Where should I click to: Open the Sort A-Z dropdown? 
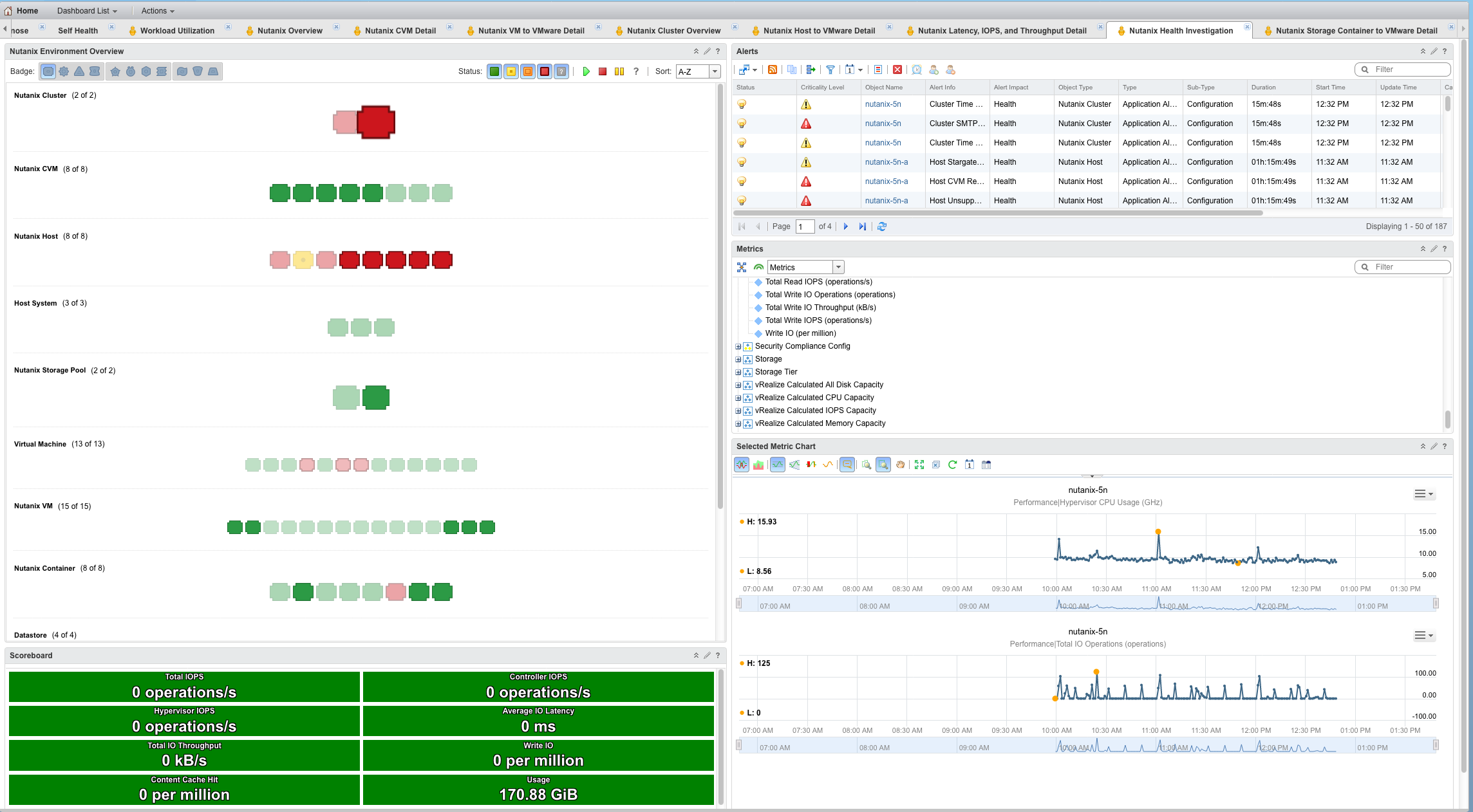pyautogui.click(x=715, y=71)
